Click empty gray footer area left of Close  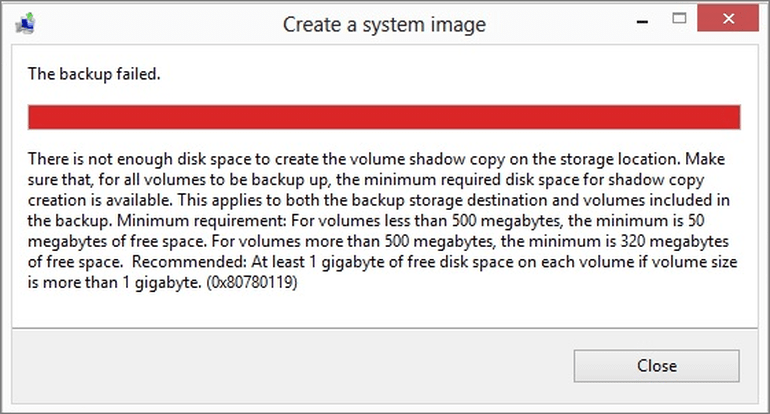[300, 365]
